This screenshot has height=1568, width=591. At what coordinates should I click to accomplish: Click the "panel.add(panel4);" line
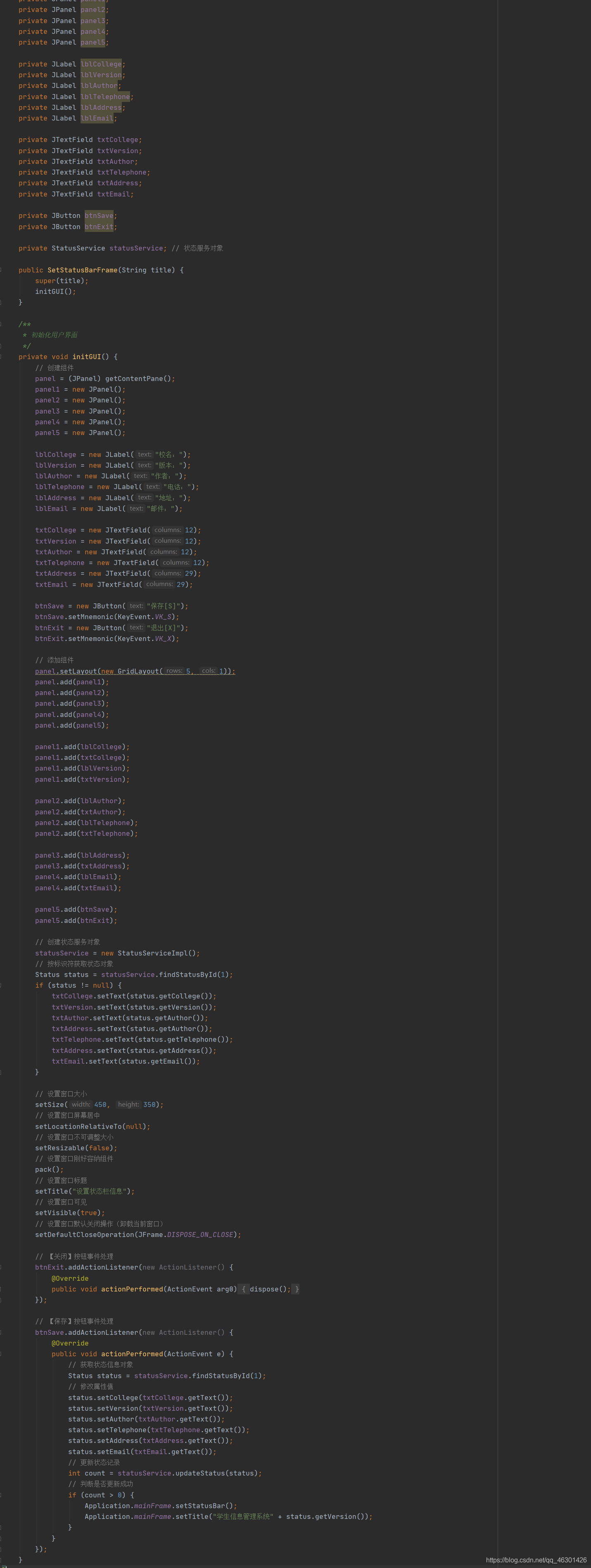click(x=72, y=714)
